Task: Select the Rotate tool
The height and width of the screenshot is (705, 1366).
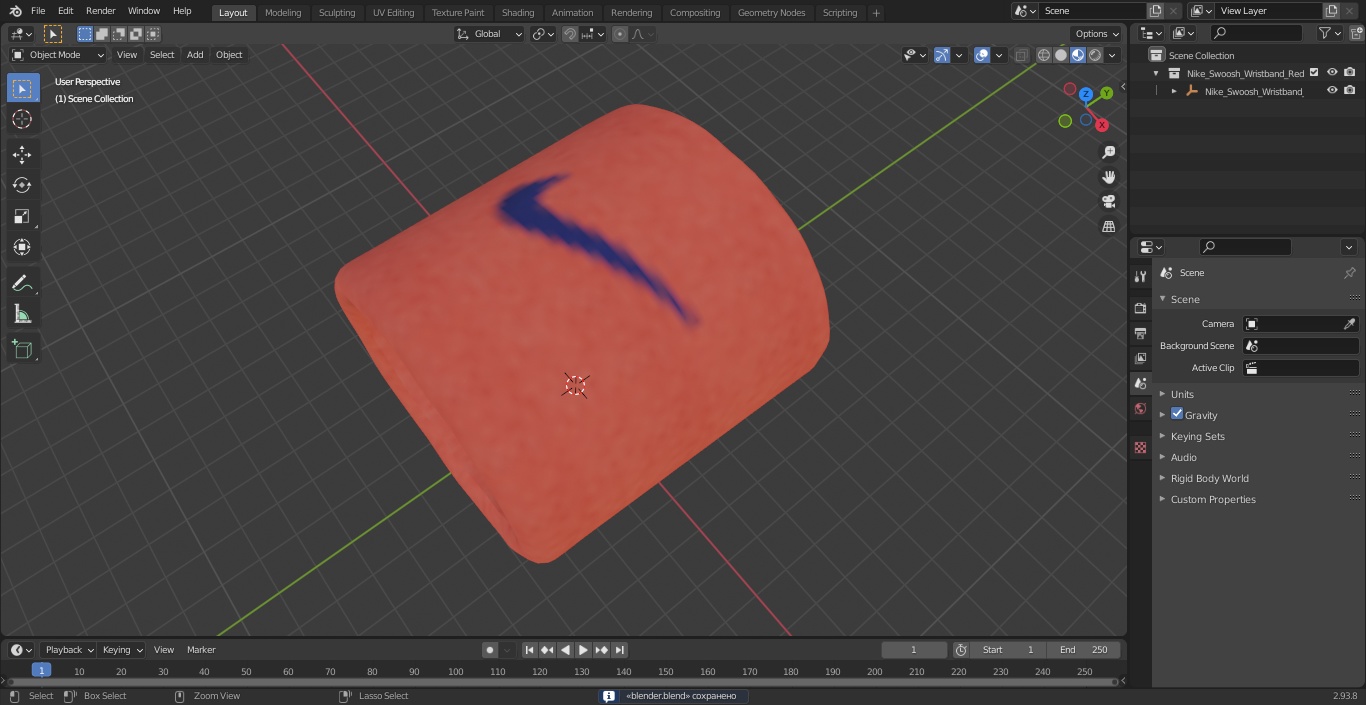Action: (x=22, y=185)
